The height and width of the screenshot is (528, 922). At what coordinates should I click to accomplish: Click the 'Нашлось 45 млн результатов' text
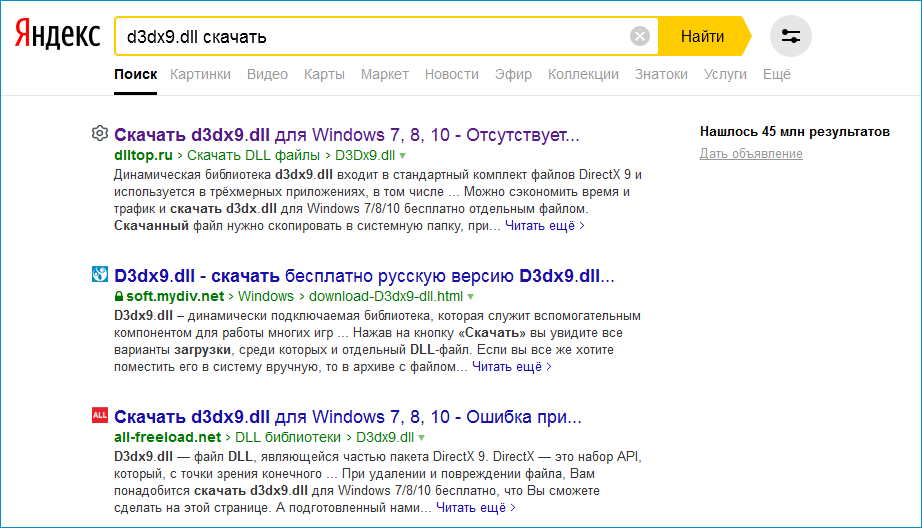[794, 132]
